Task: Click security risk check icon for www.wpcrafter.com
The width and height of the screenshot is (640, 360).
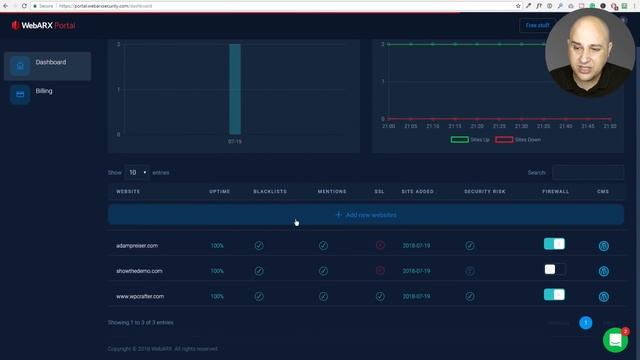Action: 470,296
